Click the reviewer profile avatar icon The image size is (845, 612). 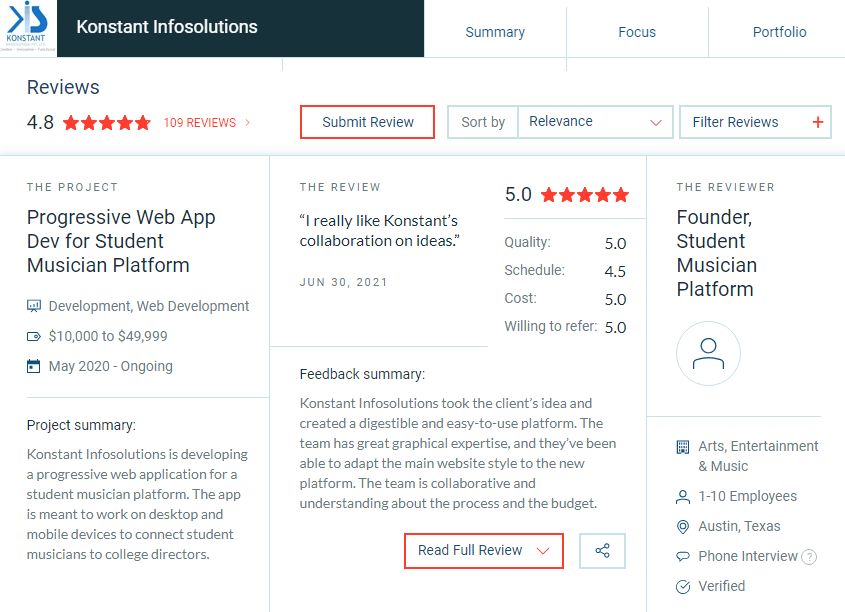(708, 353)
